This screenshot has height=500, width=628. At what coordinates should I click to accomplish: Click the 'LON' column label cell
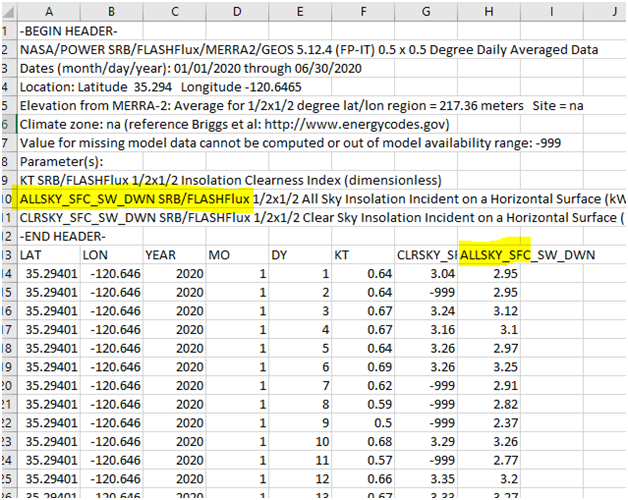(111, 255)
